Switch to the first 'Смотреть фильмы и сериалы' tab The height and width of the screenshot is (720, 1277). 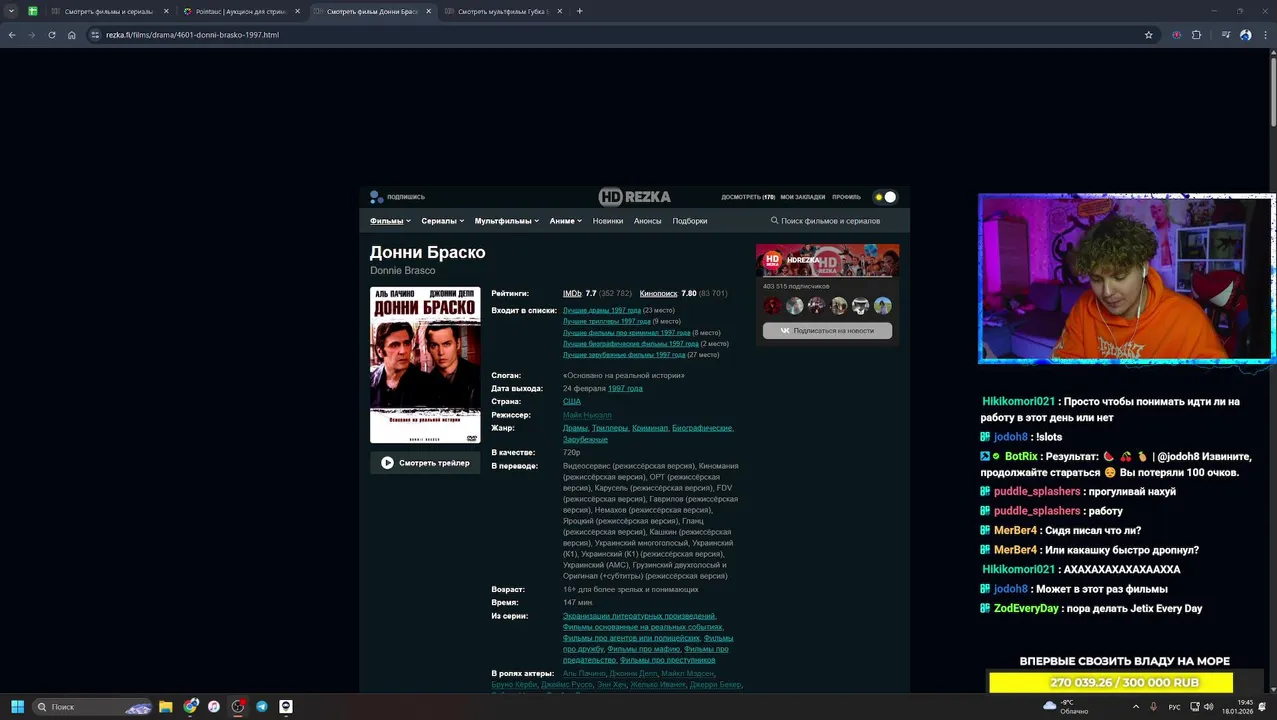pyautogui.click(x=108, y=11)
